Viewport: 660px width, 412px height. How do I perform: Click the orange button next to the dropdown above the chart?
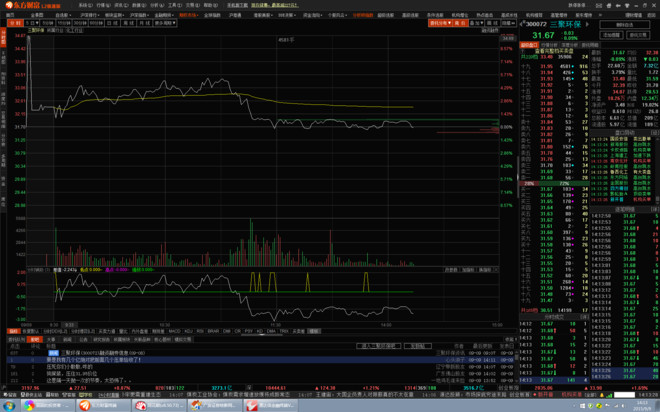pyautogui.click(x=460, y=23)
